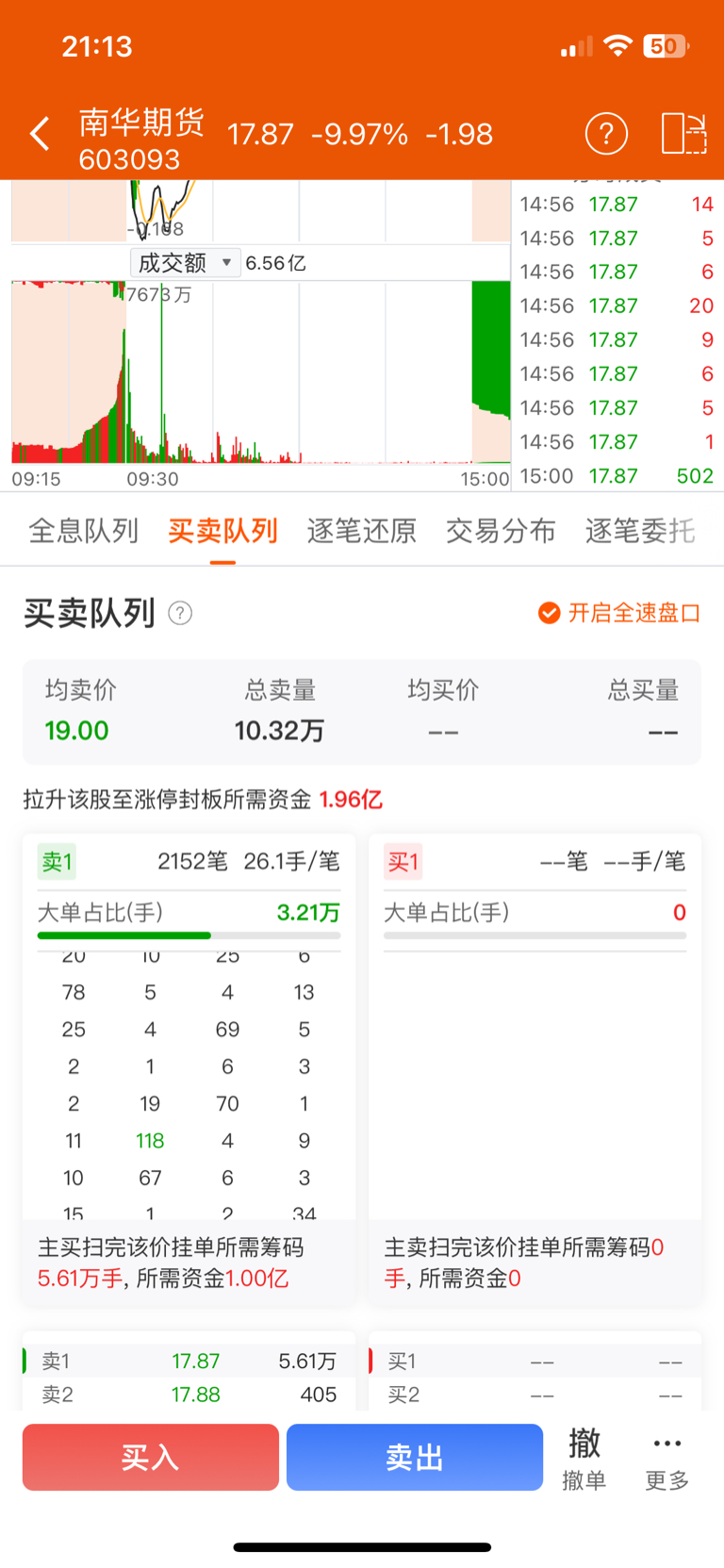Tap the 总卖量 value 10.32万
Screen dimensions: 724x1568
click(x=279, y=731)
